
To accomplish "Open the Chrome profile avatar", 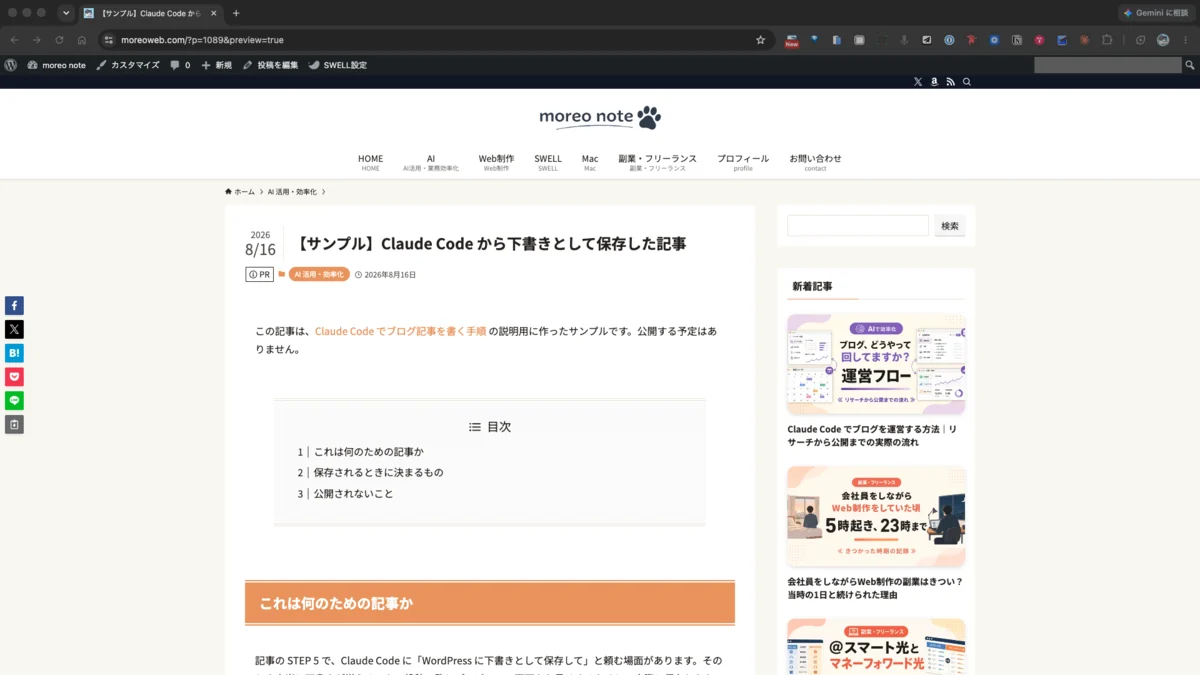I will 1163,40.
